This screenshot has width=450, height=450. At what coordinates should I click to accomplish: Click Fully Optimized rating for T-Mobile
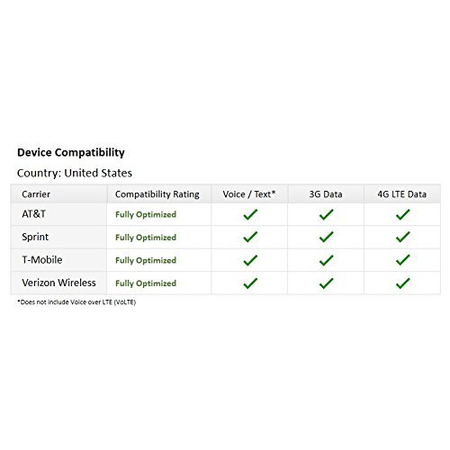coord(146,260)
